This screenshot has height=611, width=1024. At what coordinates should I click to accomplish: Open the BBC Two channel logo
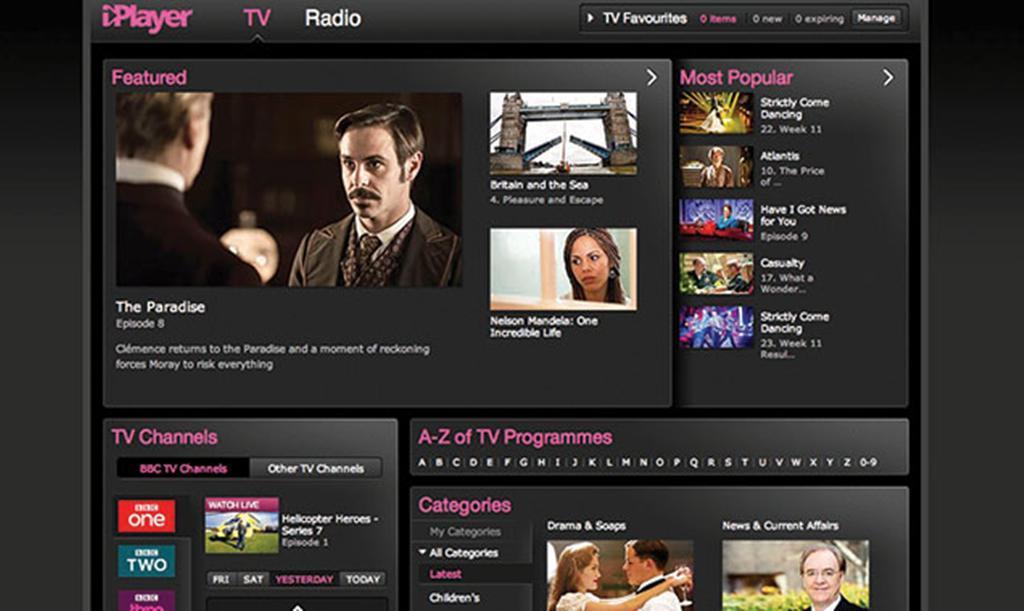146,561
